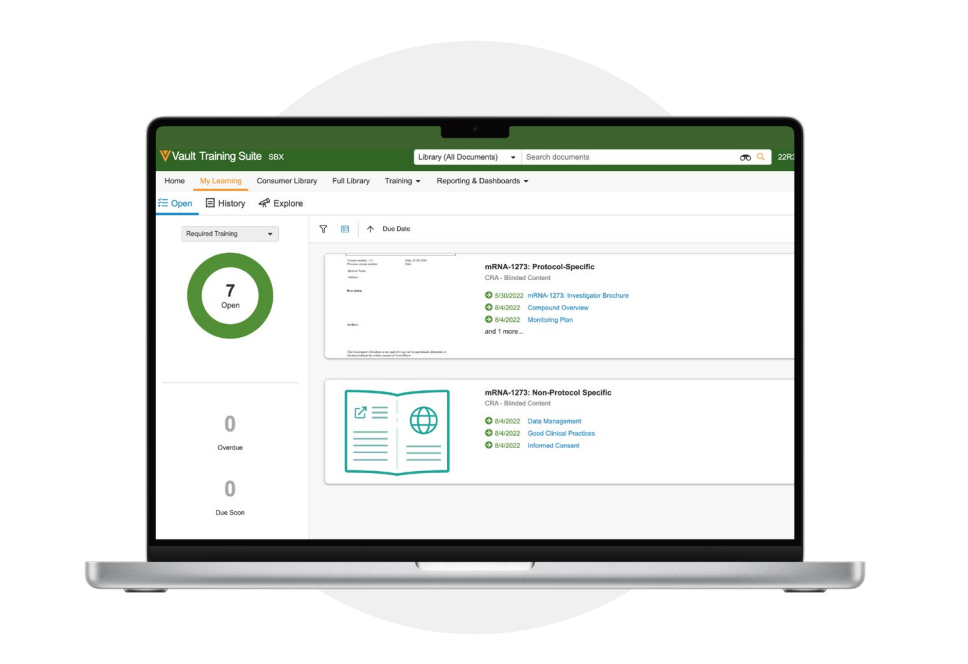This screenshot has width=968, height=664.
Task: Click the orange search magnifier icon
Action: pos(760,157)
